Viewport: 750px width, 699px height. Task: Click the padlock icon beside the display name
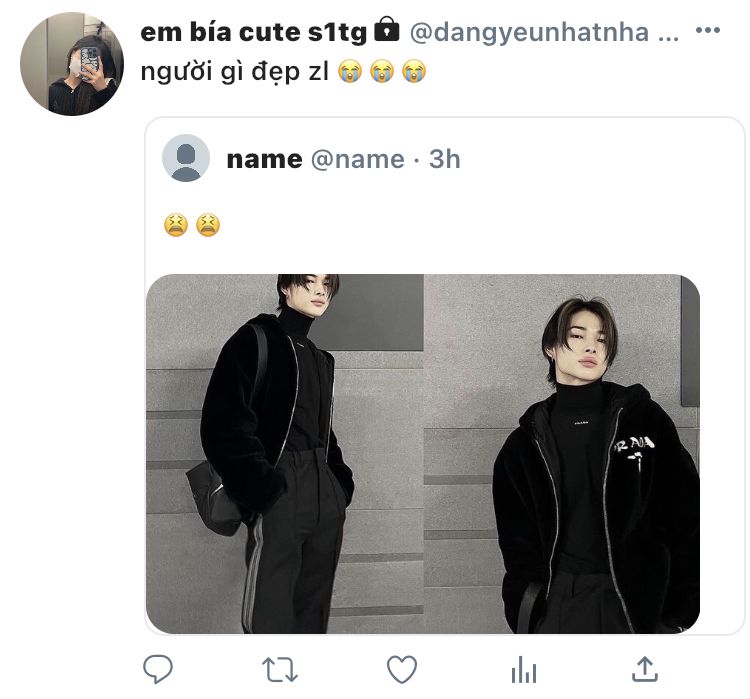[386, 29]
